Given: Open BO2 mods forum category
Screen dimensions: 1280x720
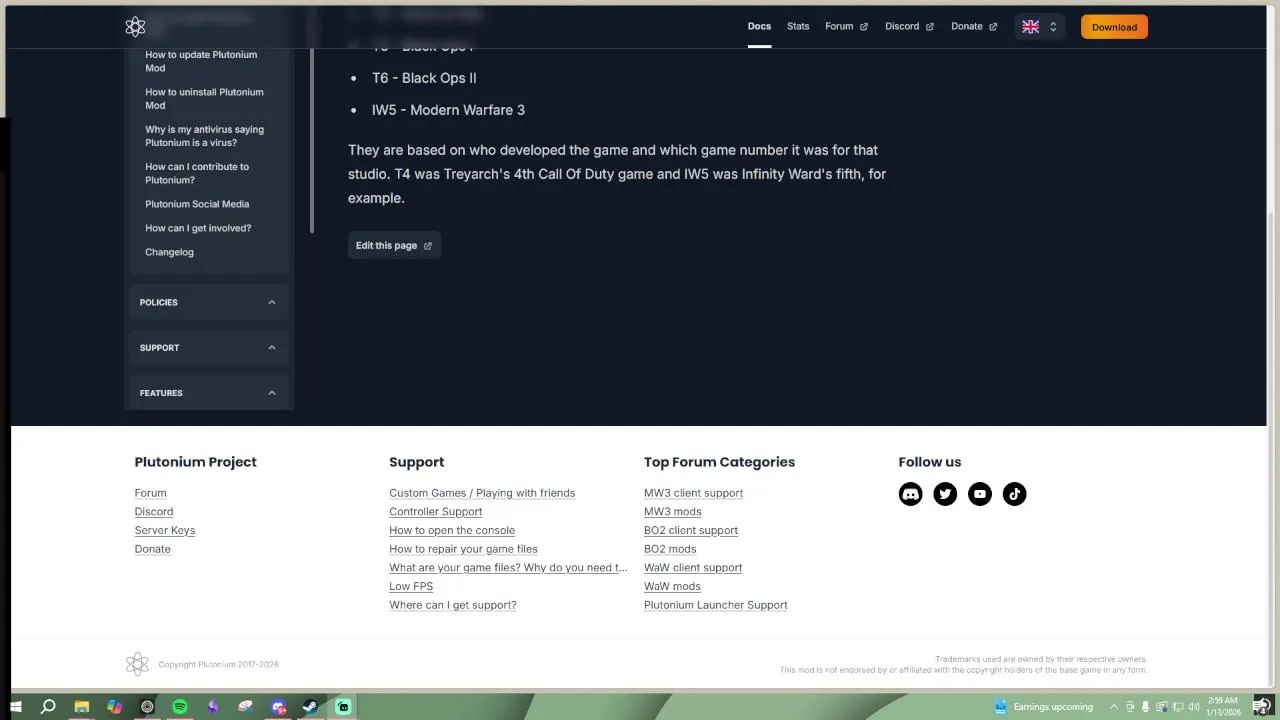Looking at the screenshot, I should [670, 549].
